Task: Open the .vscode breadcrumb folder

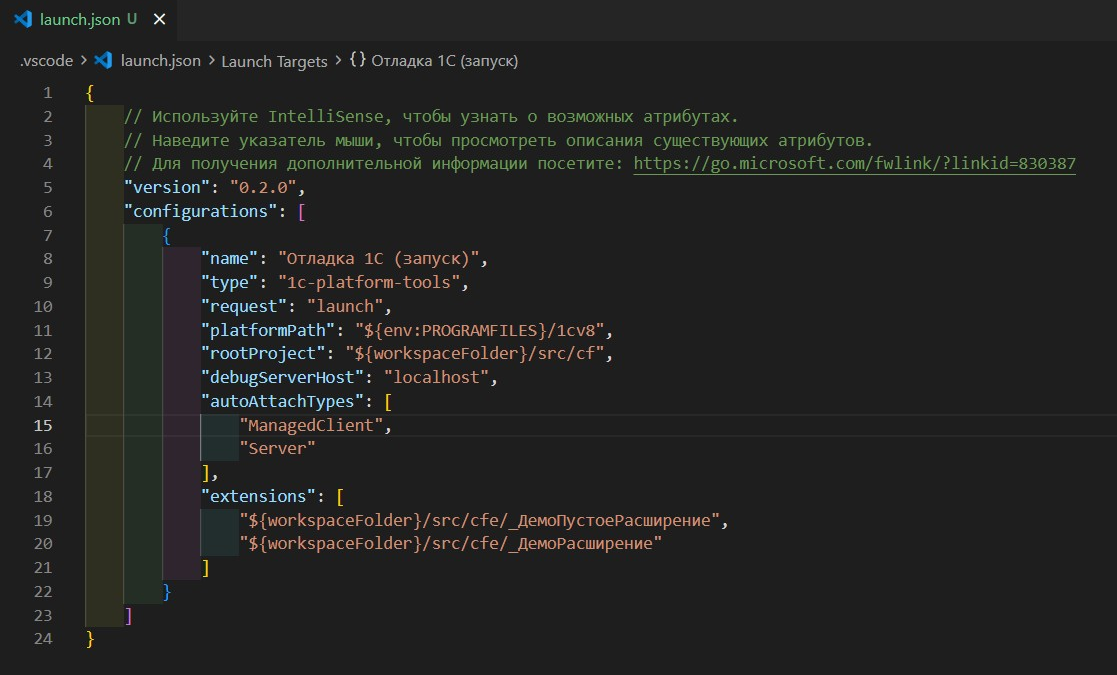Action: coord(46,61)
